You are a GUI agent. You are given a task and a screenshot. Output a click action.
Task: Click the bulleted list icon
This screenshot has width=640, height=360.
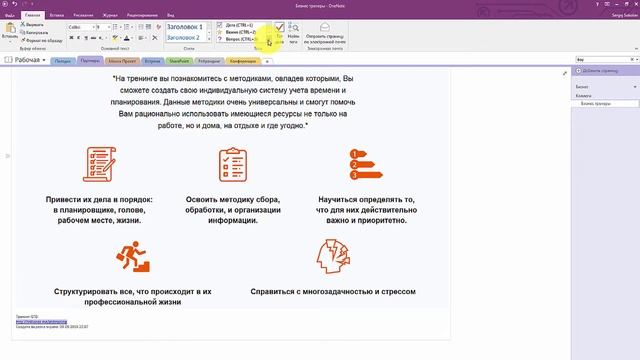click(x=115, y=27)
